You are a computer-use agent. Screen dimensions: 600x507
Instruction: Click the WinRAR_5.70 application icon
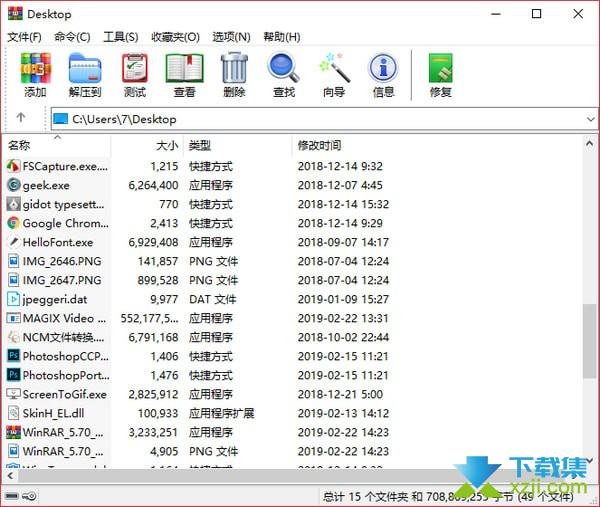coord(13,432)
